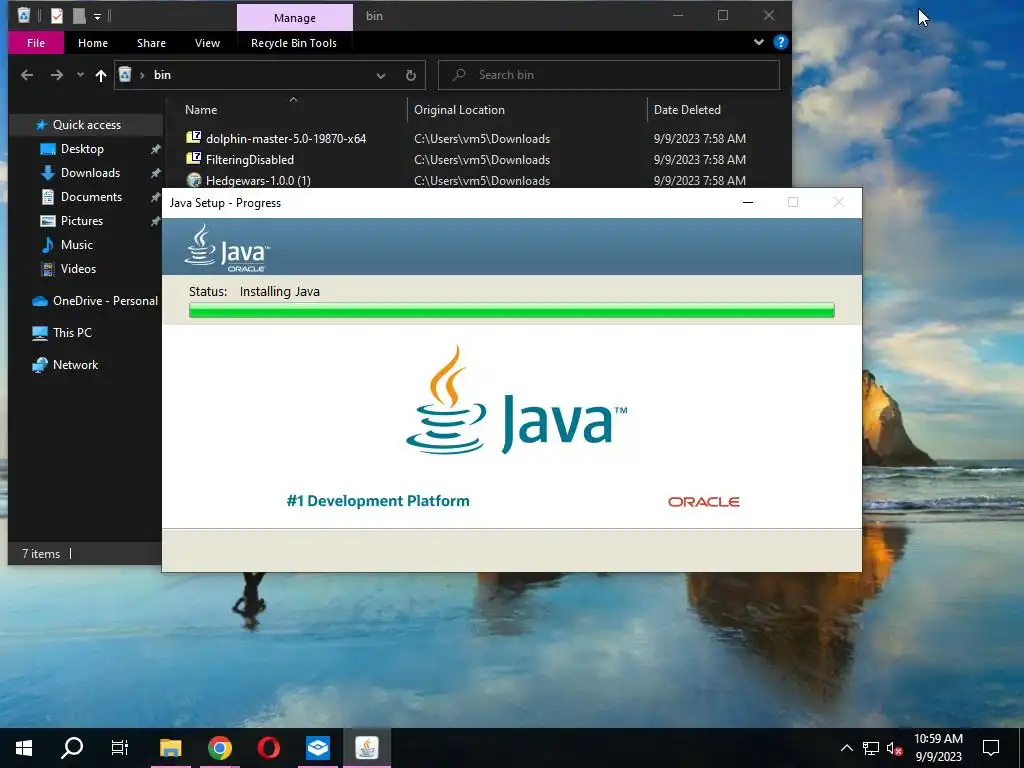The image size is (1024, 768).
Task: Click the Search bin field
Action: pyautogui.click(x=609, y=75)
